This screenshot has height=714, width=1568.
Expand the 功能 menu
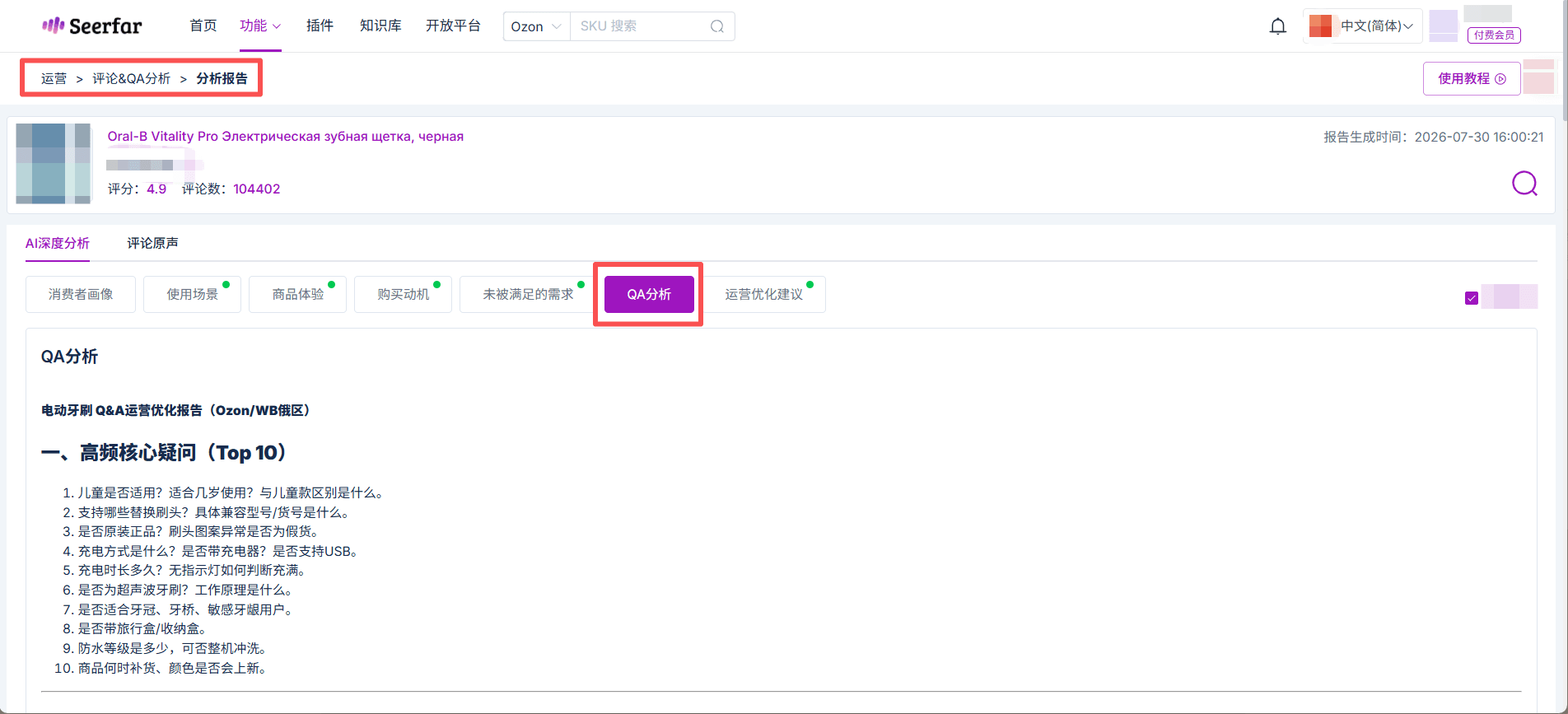tap(260, 26)
